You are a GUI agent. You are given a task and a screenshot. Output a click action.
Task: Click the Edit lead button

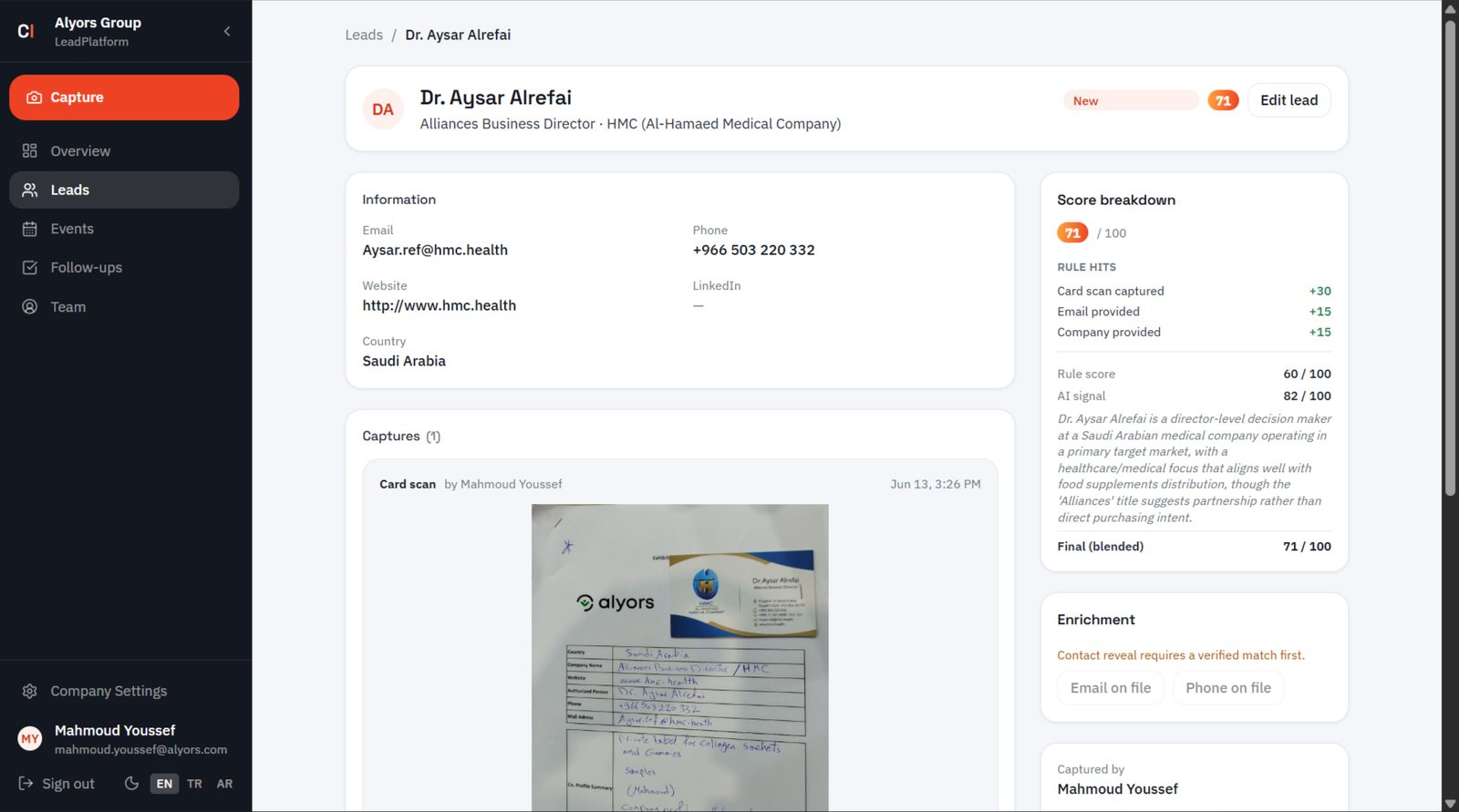pyautogui.click(x=1288, y=100)
